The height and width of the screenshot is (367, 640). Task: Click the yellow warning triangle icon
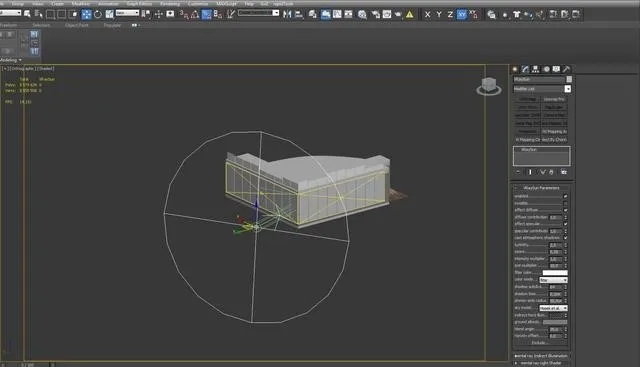[x=409, y=15]
